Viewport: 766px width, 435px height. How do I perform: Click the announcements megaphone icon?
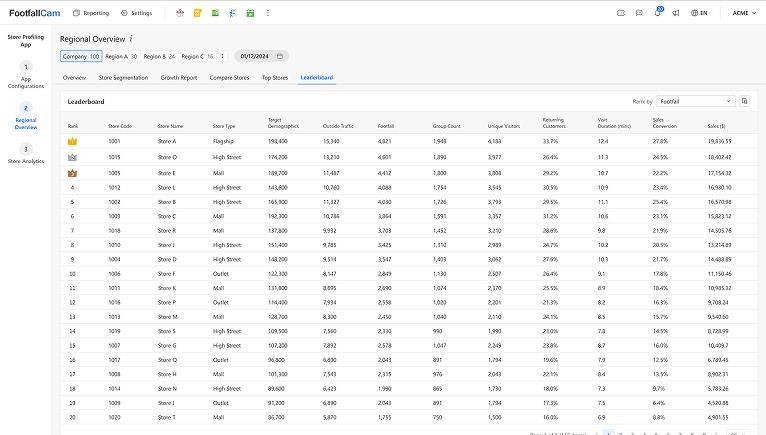pos(675,13)
